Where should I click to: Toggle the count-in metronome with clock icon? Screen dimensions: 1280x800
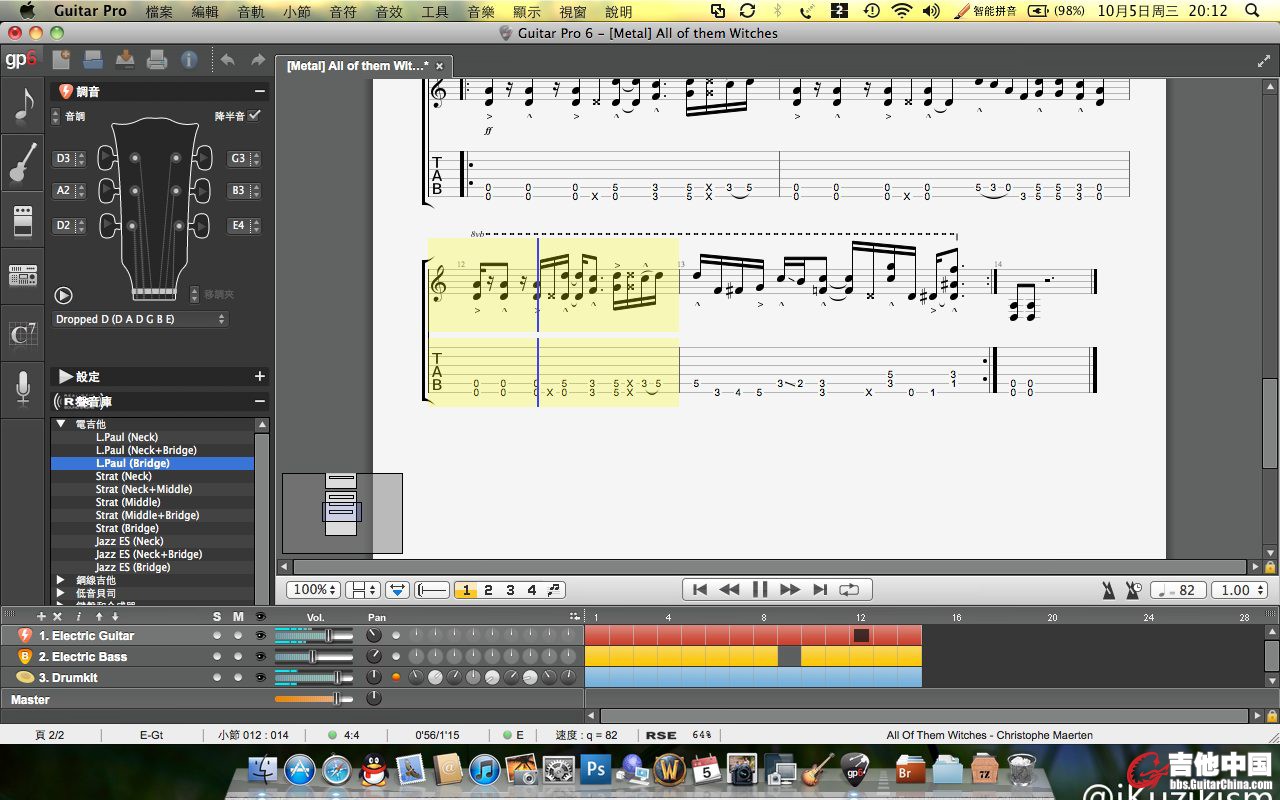coord(1134,590)
